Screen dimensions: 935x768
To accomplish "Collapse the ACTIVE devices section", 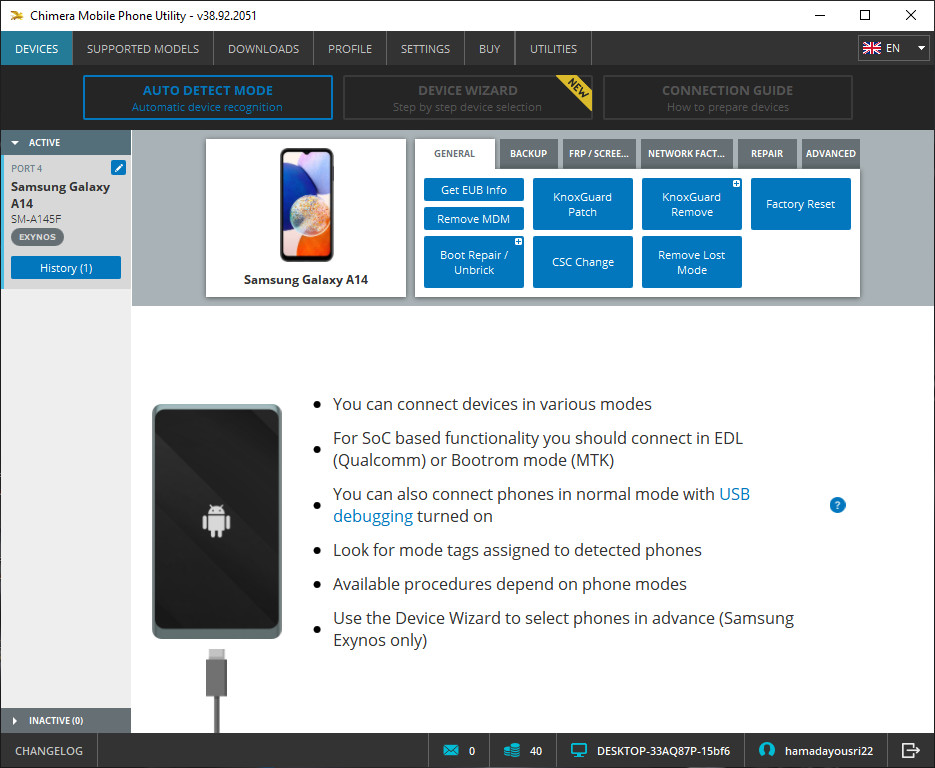I will coord(66,143).
